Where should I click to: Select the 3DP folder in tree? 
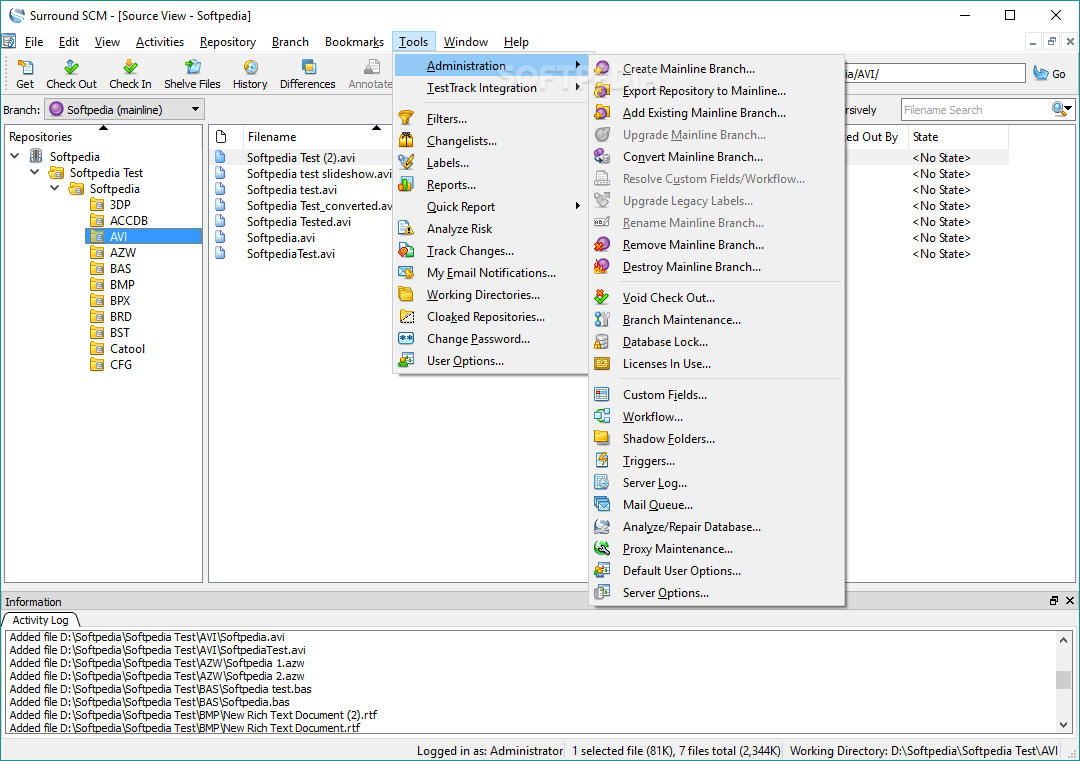click(120, 204)
